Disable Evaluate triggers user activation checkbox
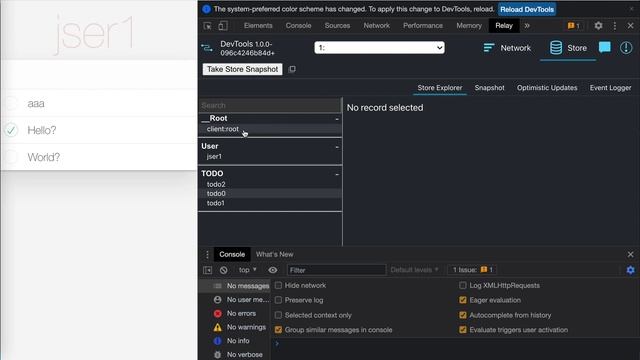The width and height of the screenshot is (640, 360). click(x=462, y=330)
